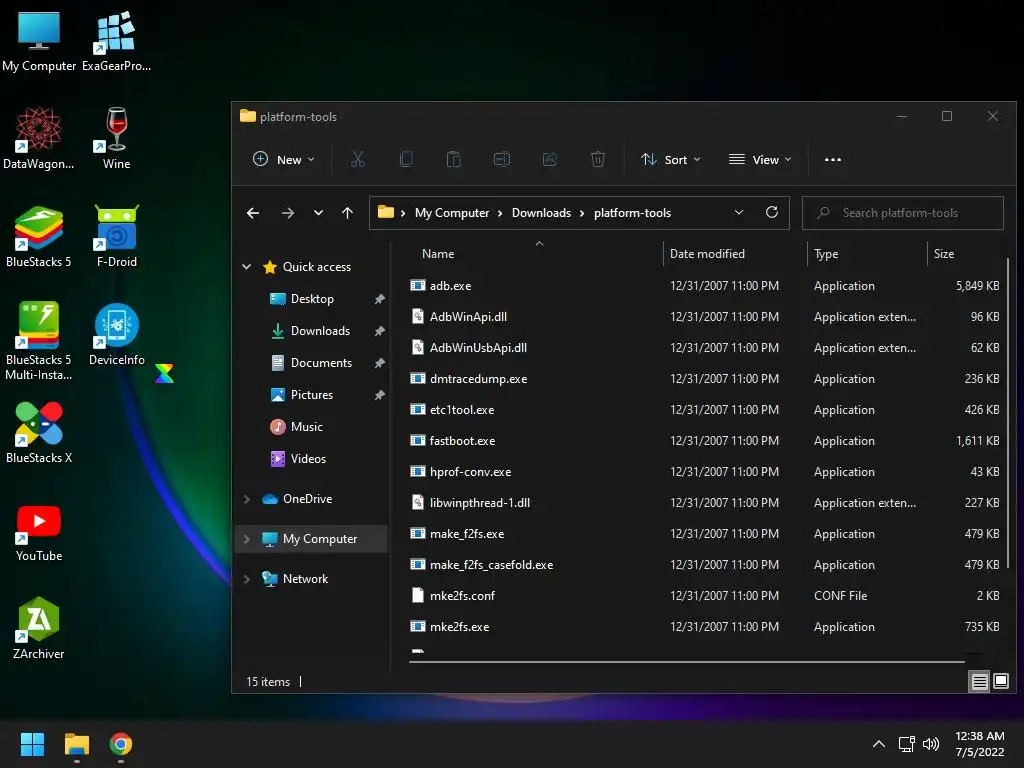Image resolution: width=1024 pixels, height=768 pixels.
Task: Show hidden system tray icons
Action: 879,744
